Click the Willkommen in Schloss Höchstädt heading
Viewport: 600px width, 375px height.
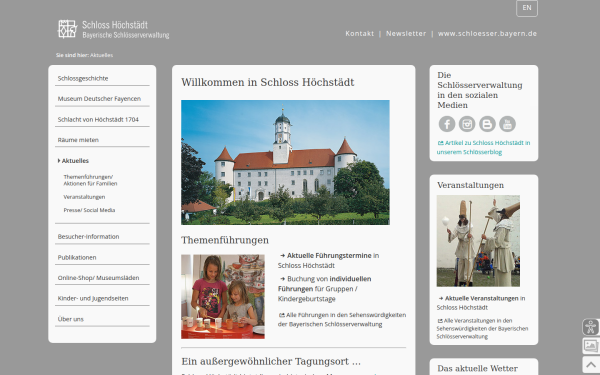point(267,82)
